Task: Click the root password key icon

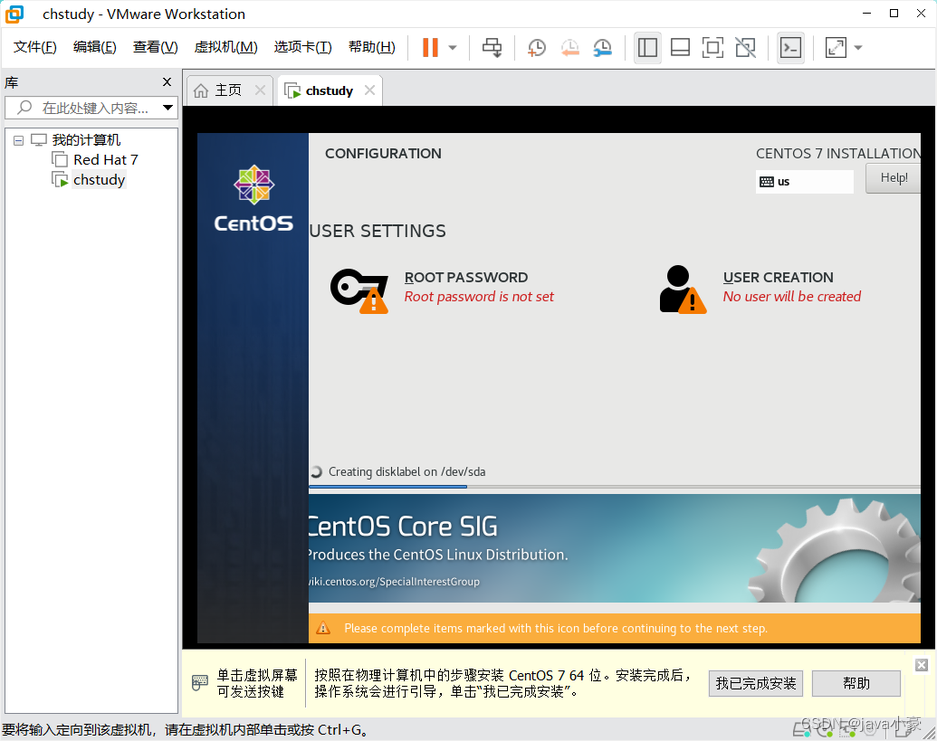Action: click(x=359, y=290)
